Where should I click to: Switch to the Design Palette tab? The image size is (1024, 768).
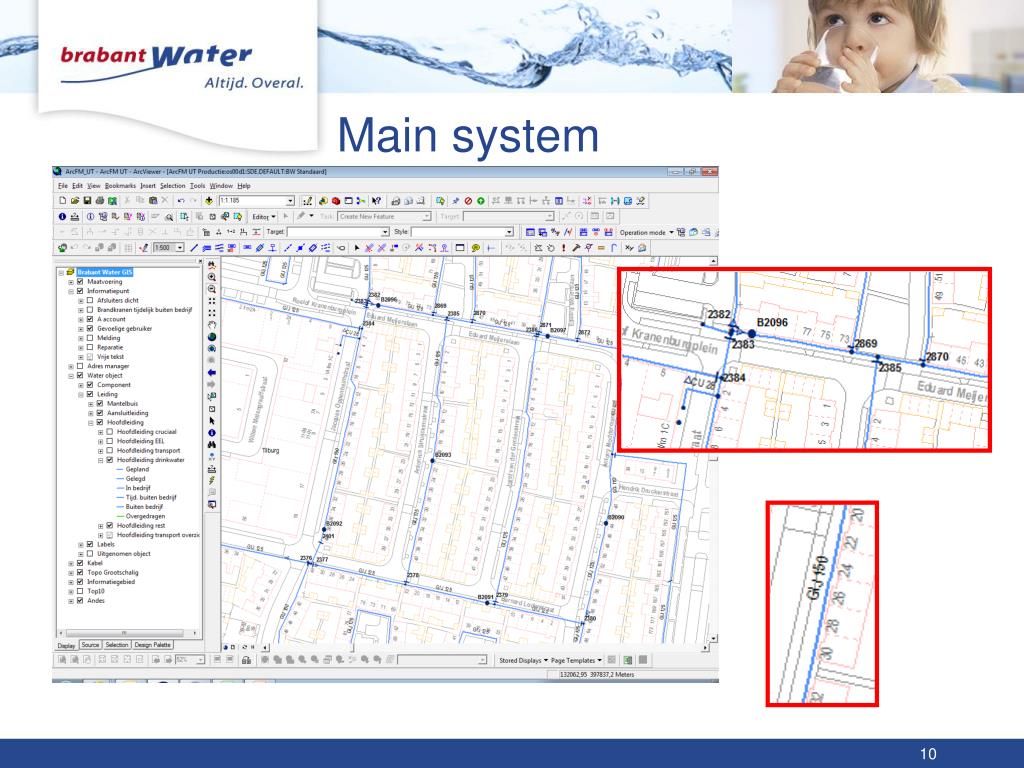(x=152, y=645)
